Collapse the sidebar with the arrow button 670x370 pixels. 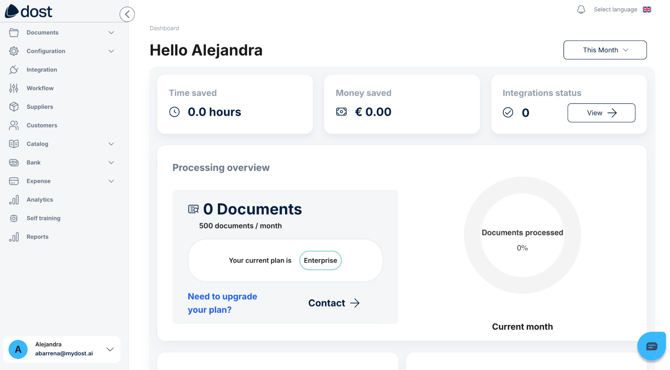(x=127, y=15)
